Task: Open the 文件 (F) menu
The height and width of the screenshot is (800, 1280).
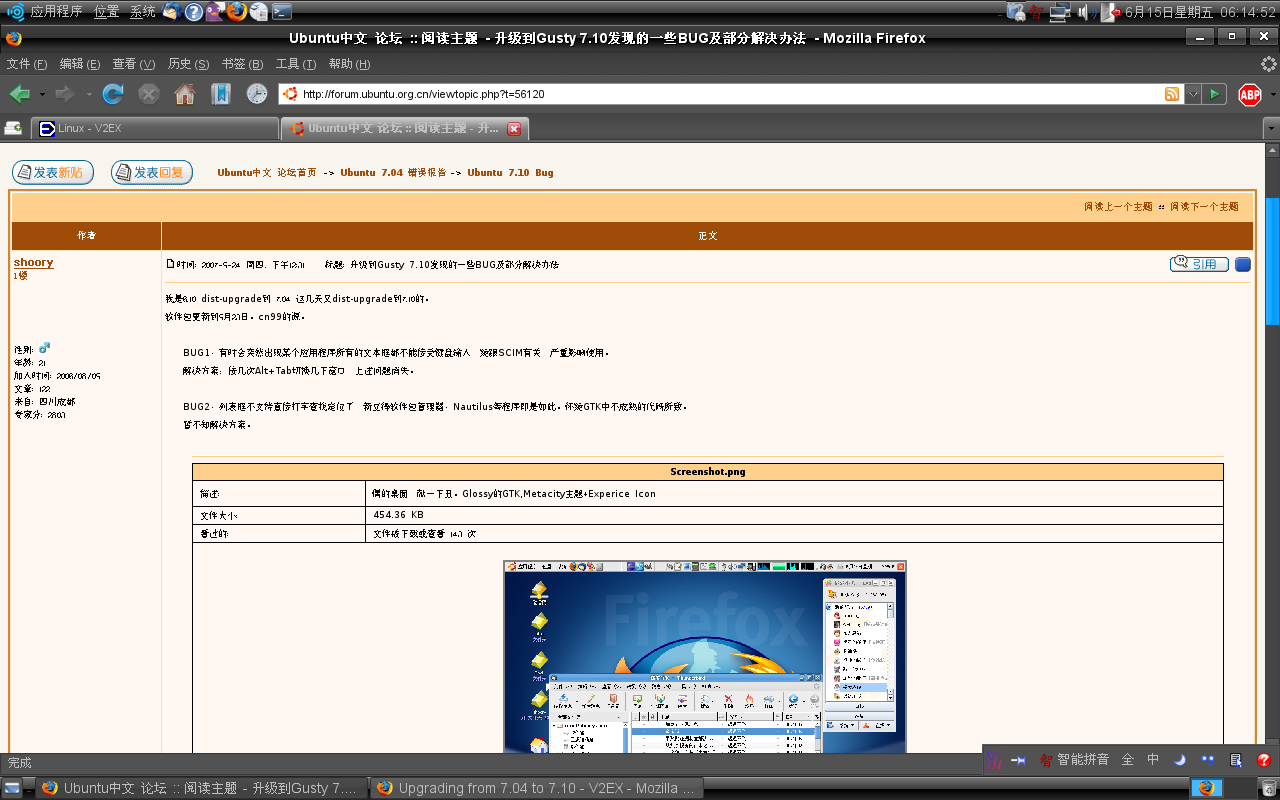Action: [27, 64]
